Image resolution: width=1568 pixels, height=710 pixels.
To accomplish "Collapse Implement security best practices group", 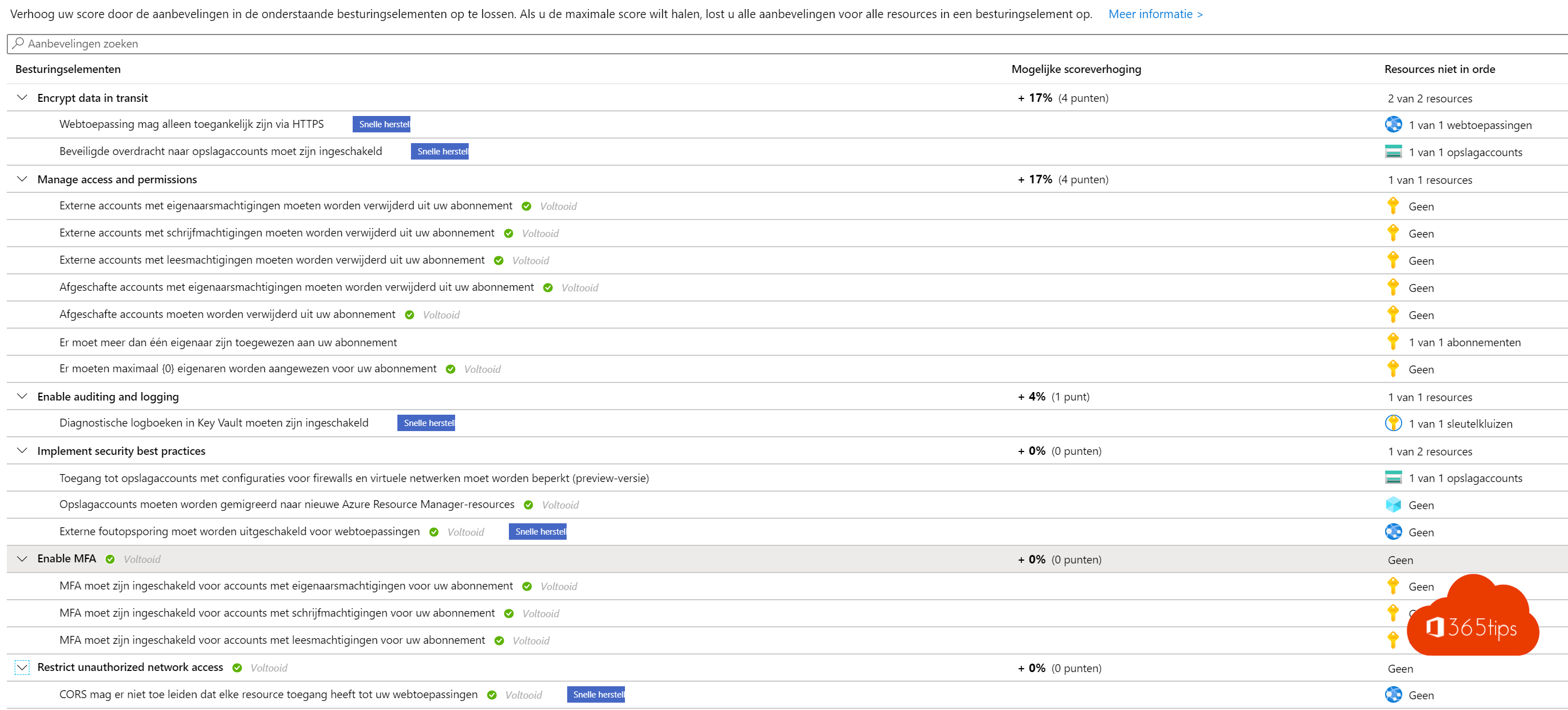I will (23, 450).
